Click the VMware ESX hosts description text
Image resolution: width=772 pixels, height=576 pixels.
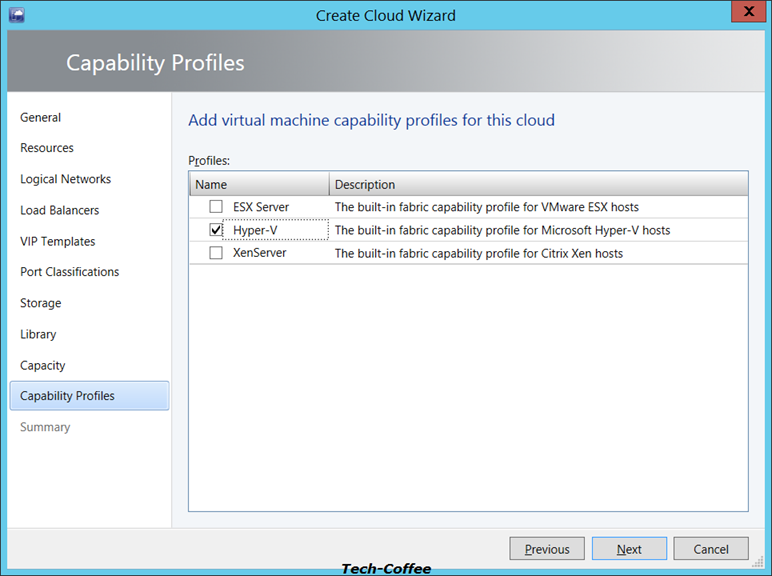point(486,207)
